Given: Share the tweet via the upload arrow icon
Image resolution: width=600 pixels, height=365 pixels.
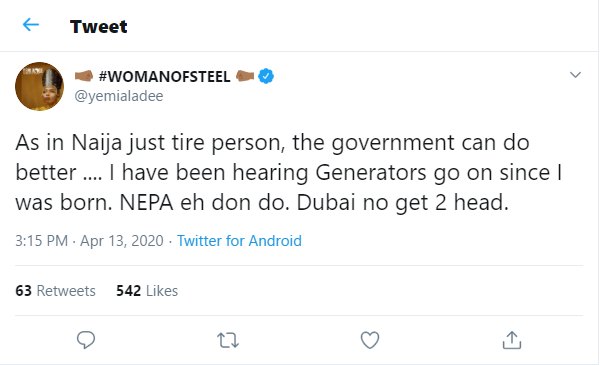Looking at the screenshot, I should coord(512,340).
